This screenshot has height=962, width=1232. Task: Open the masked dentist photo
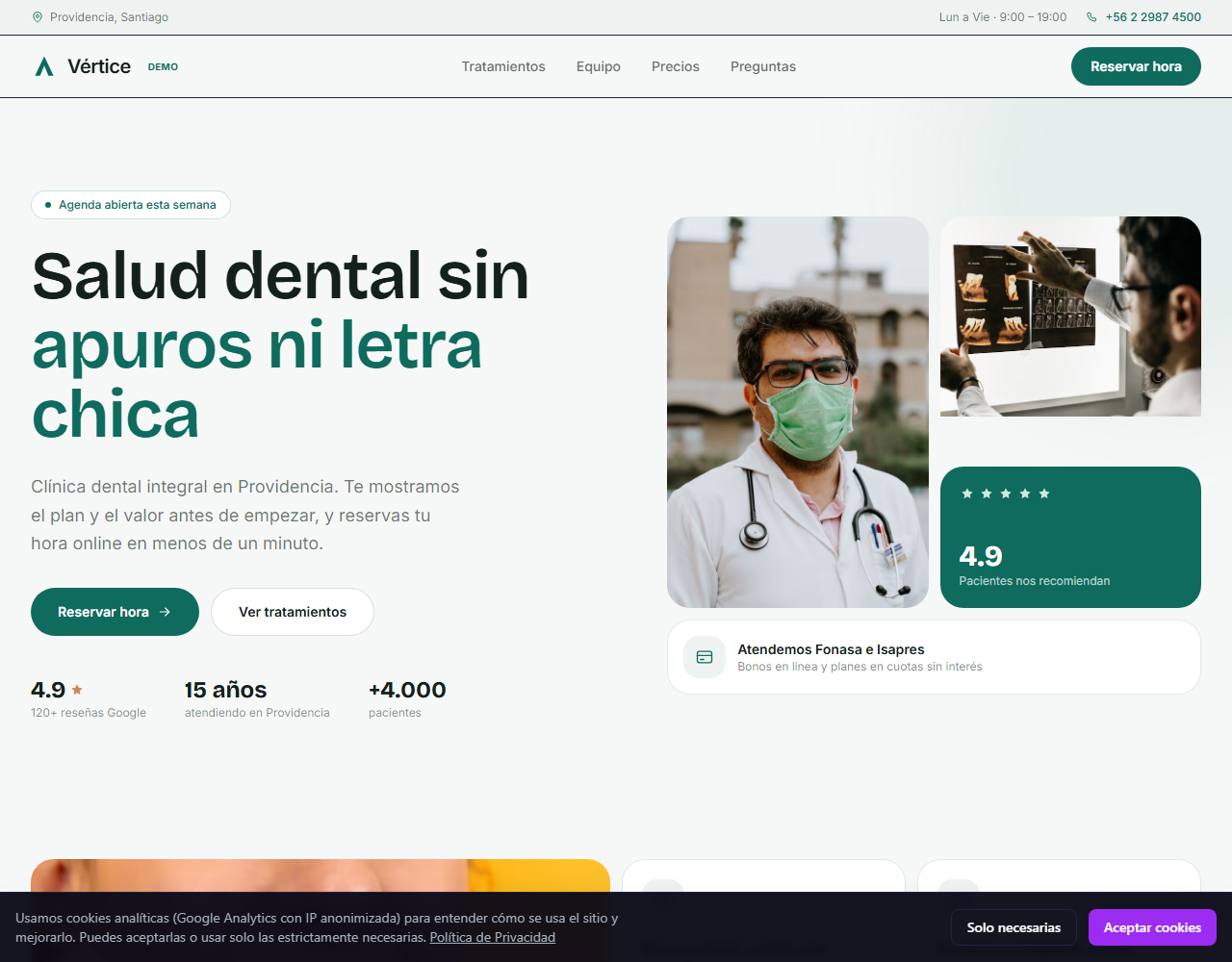tap(798, 412)
